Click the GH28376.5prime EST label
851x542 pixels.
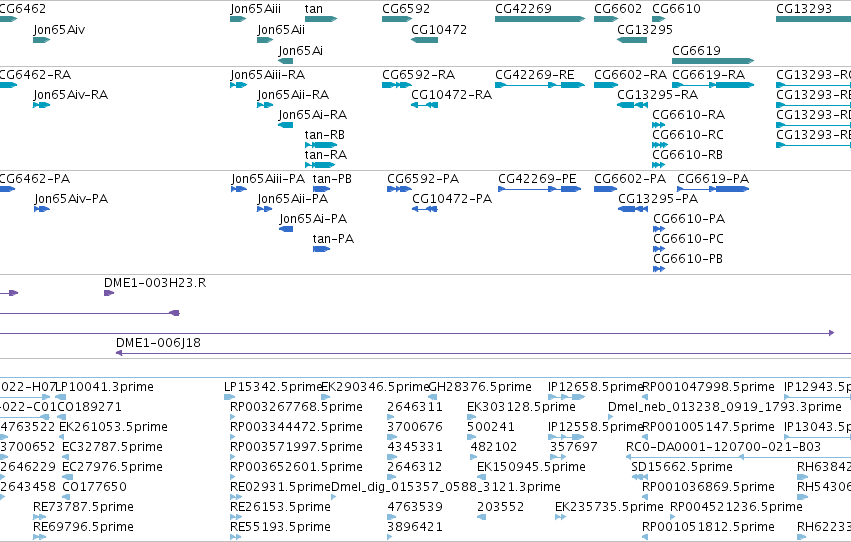pos(480,387)
